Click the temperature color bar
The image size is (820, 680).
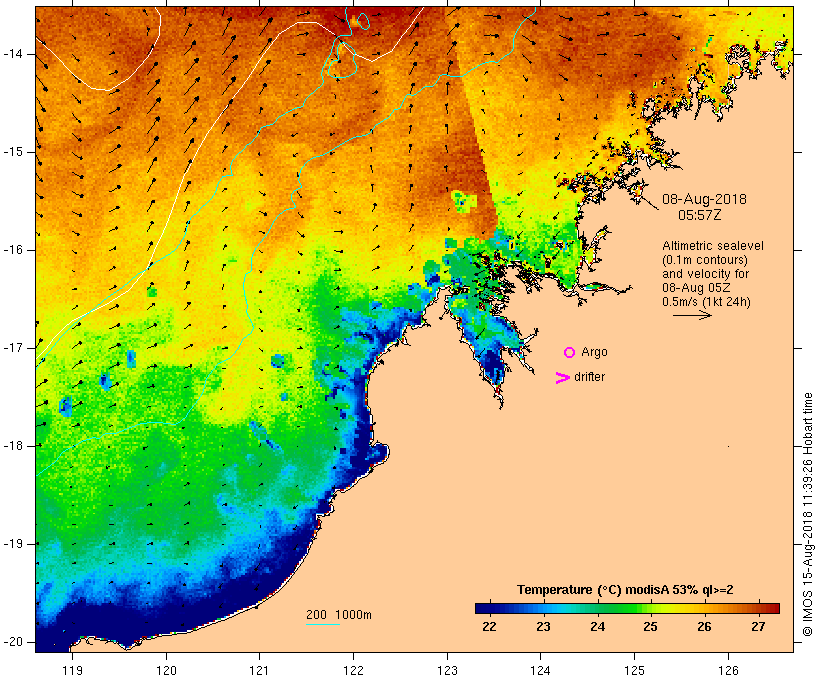(628, 608)
